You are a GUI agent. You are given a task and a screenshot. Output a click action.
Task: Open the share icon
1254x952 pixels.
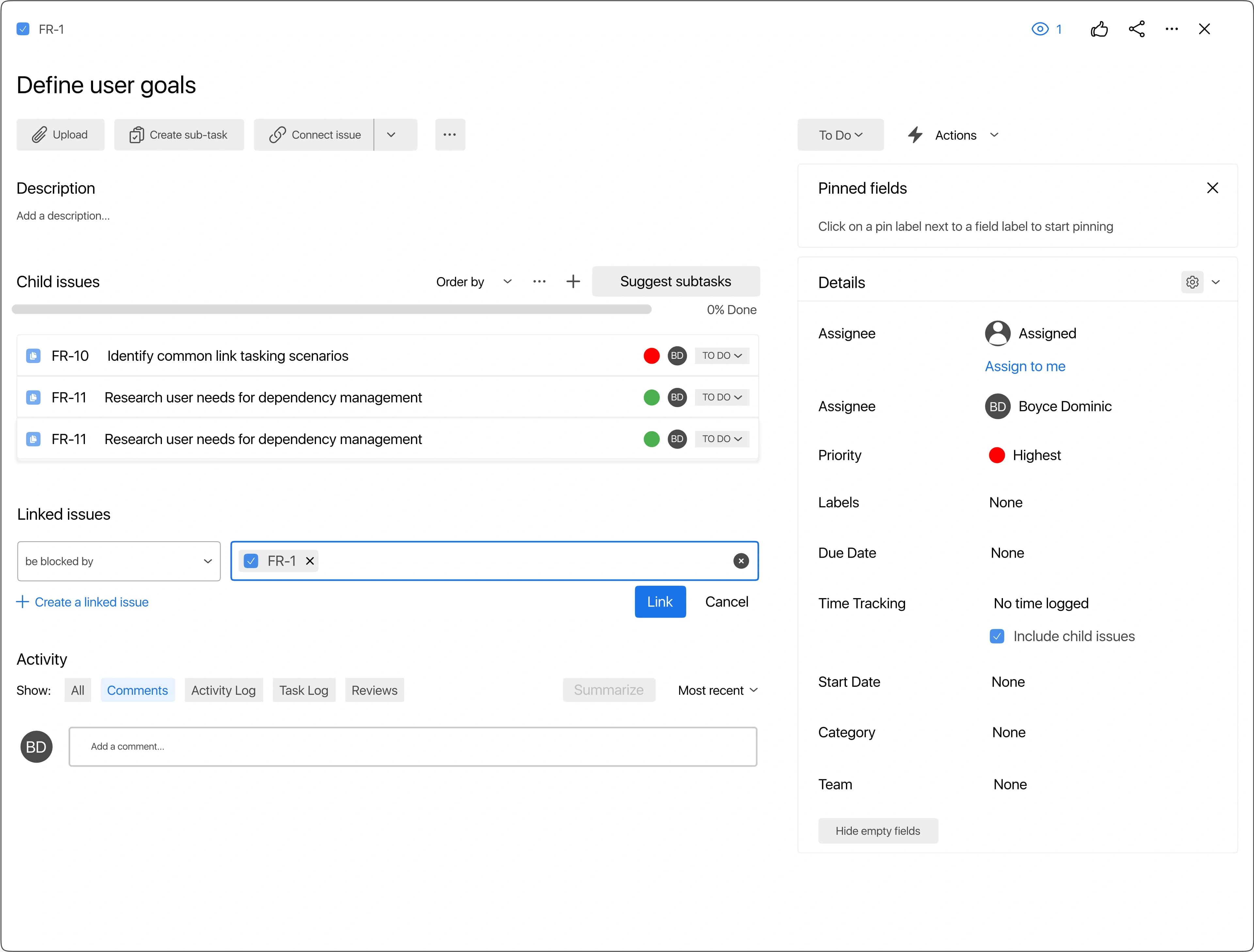tap(1136, 29)
